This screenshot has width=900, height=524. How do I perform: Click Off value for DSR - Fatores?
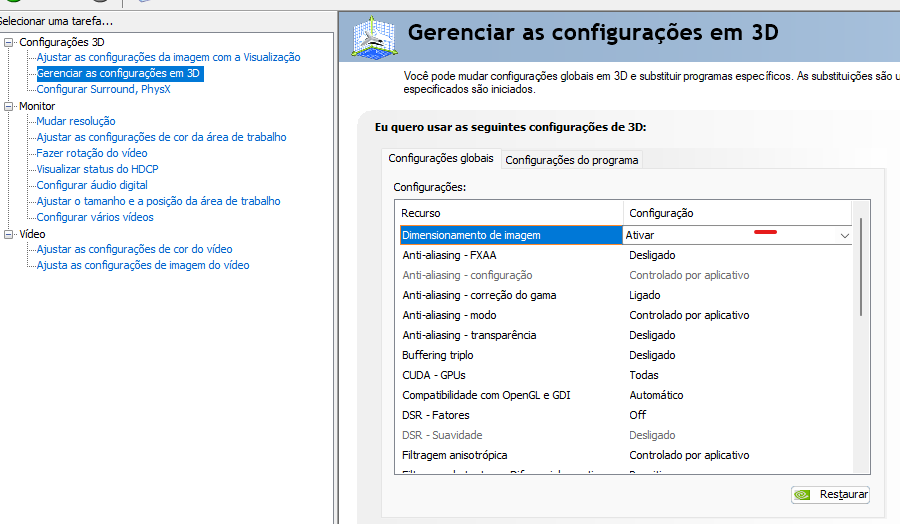pyautogui.click(x=638, y=415)
